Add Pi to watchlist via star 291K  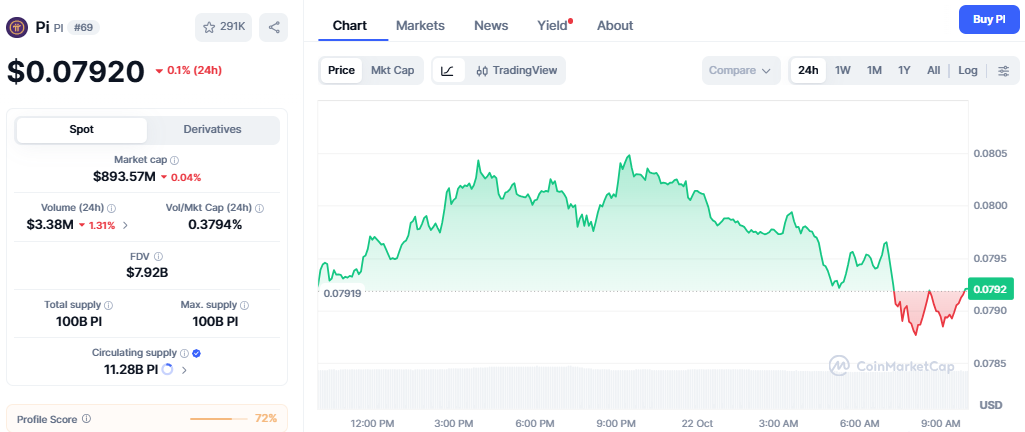click(223, 27)
